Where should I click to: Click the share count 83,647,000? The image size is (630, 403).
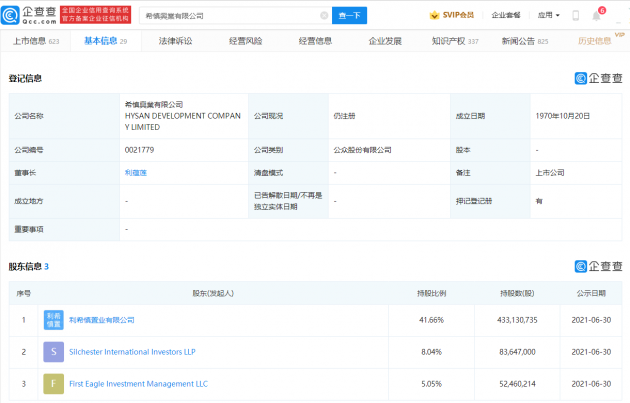click(x=517, y=352)
